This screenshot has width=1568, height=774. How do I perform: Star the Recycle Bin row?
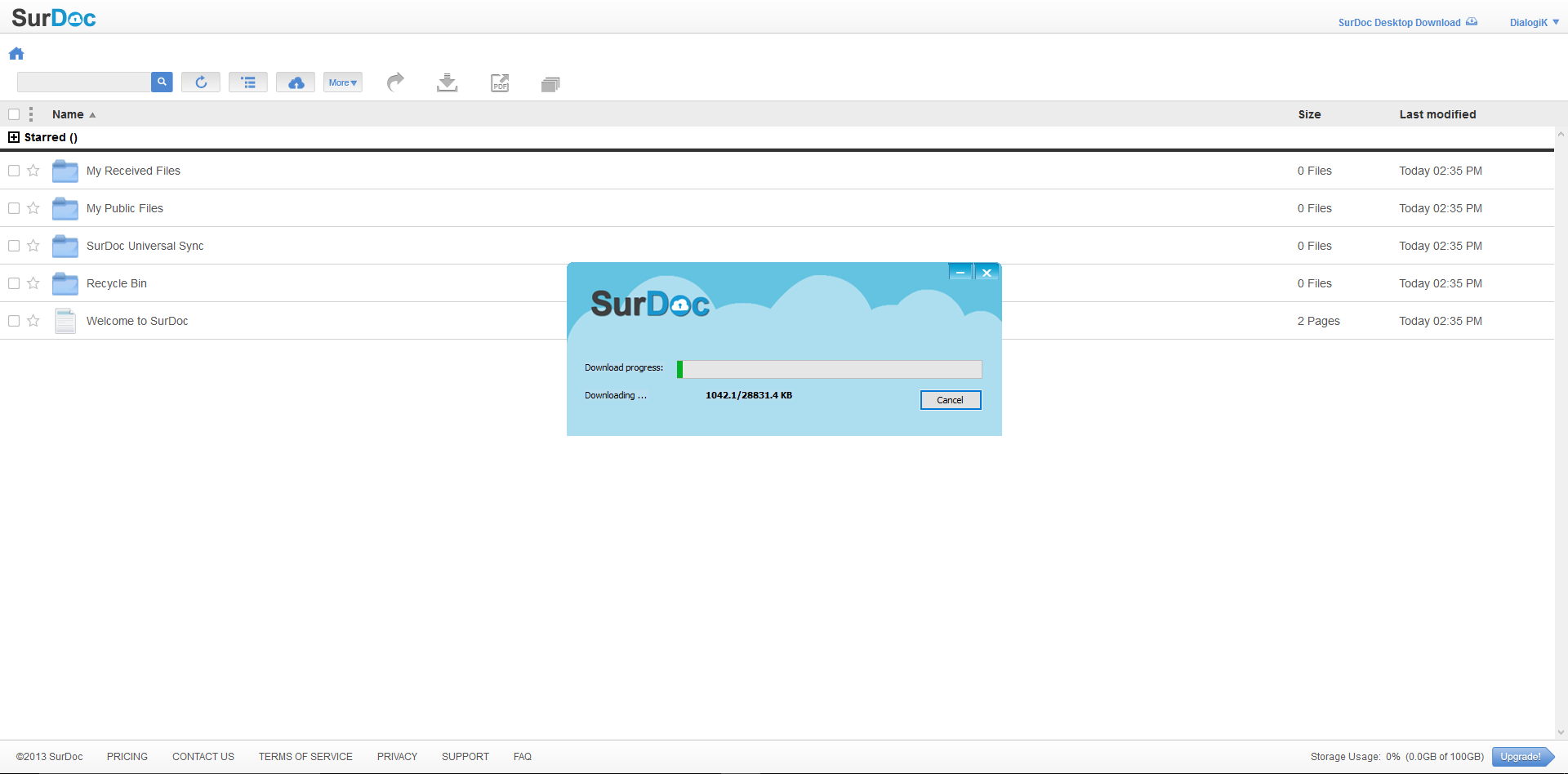[33, 283]
